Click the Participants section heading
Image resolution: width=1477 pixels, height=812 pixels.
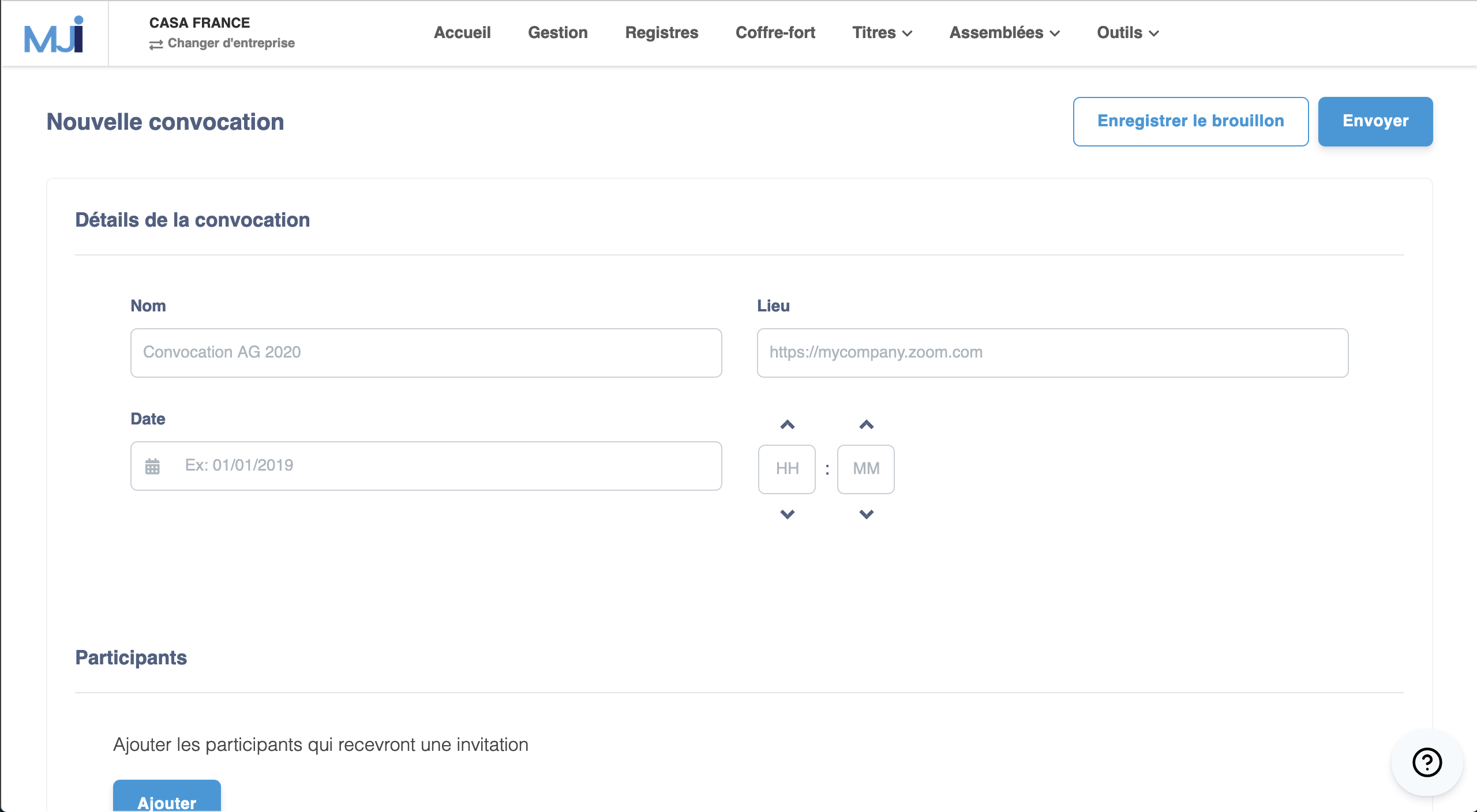pyautogui.click(x=131, y=658)
